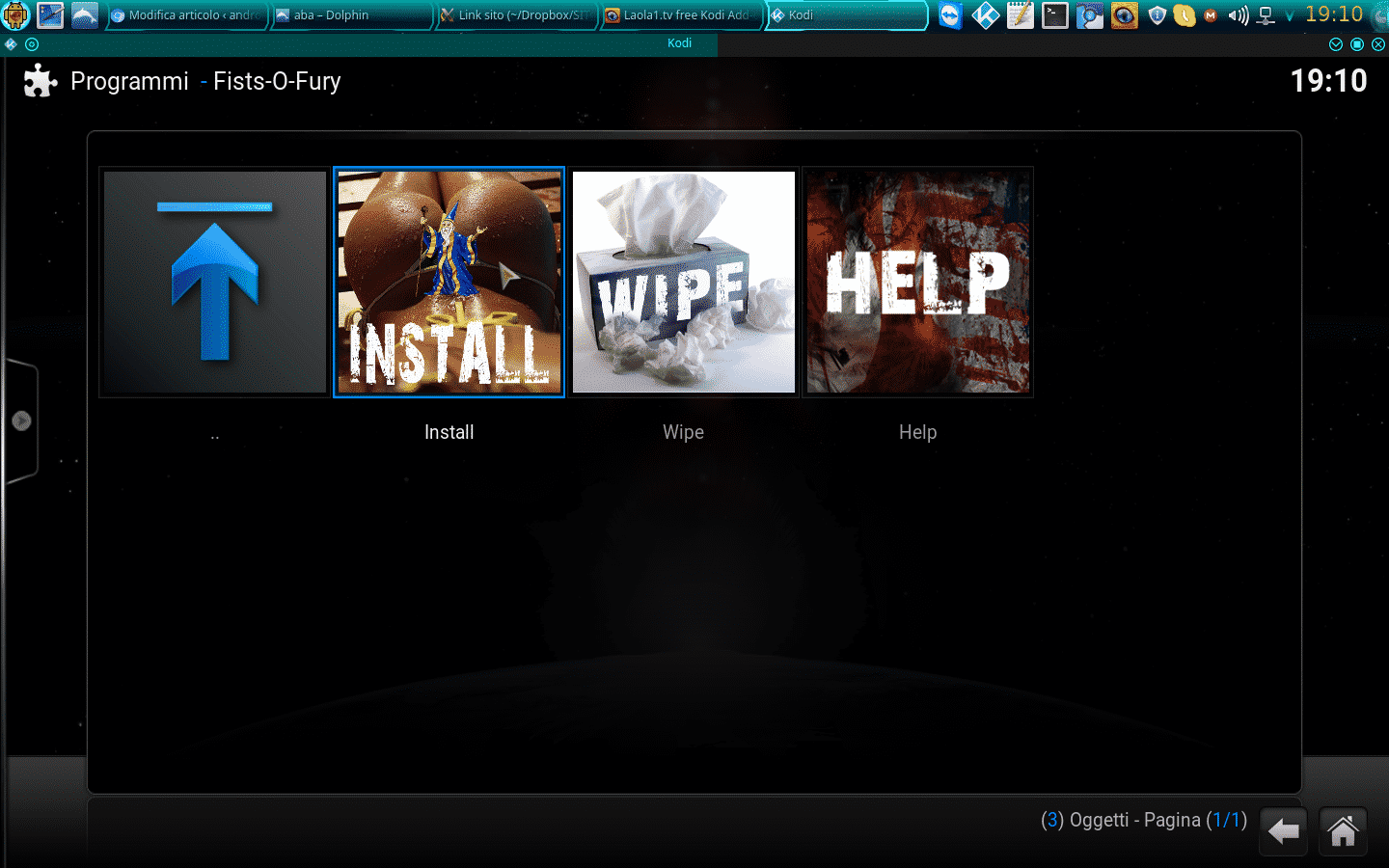Minimize the Kodi window
The width and height of the screenshot is (1389, 868).
1336,44
